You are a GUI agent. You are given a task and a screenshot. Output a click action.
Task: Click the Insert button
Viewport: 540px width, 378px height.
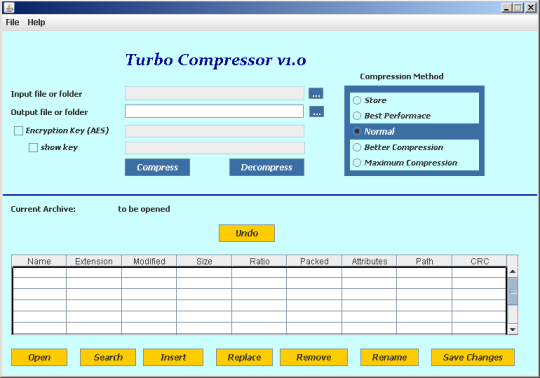click(x=173, y=357)
